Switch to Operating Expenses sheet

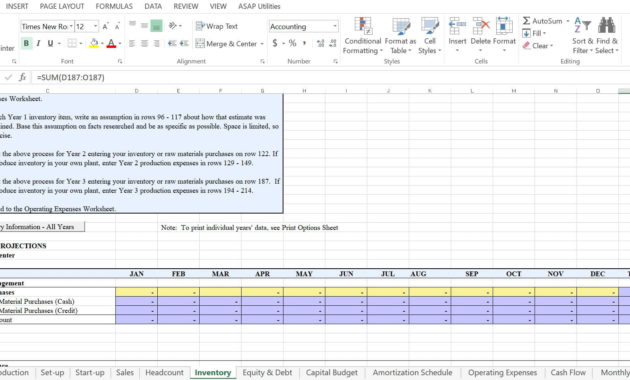(502, 373)
